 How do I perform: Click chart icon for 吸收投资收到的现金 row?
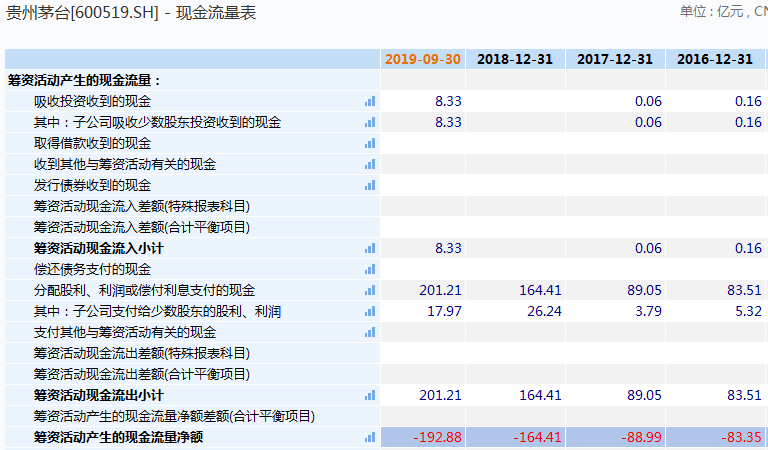click(x=370, y=101)
